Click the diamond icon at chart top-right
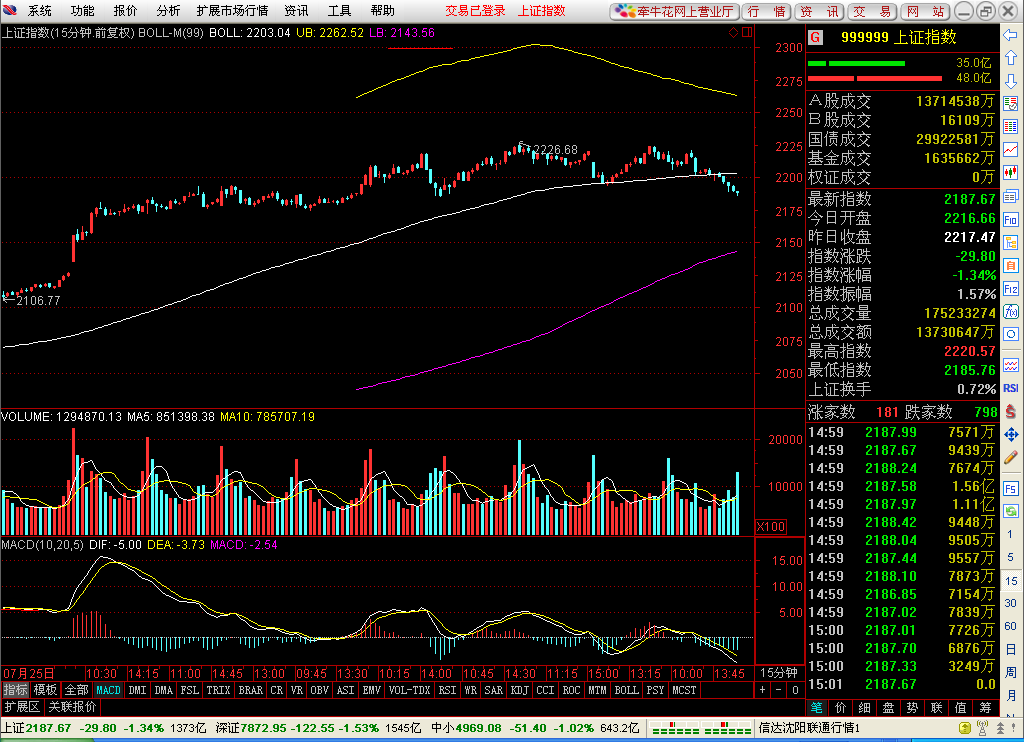Viewport: 1024px width, 742px height. [x=733, y=32]
